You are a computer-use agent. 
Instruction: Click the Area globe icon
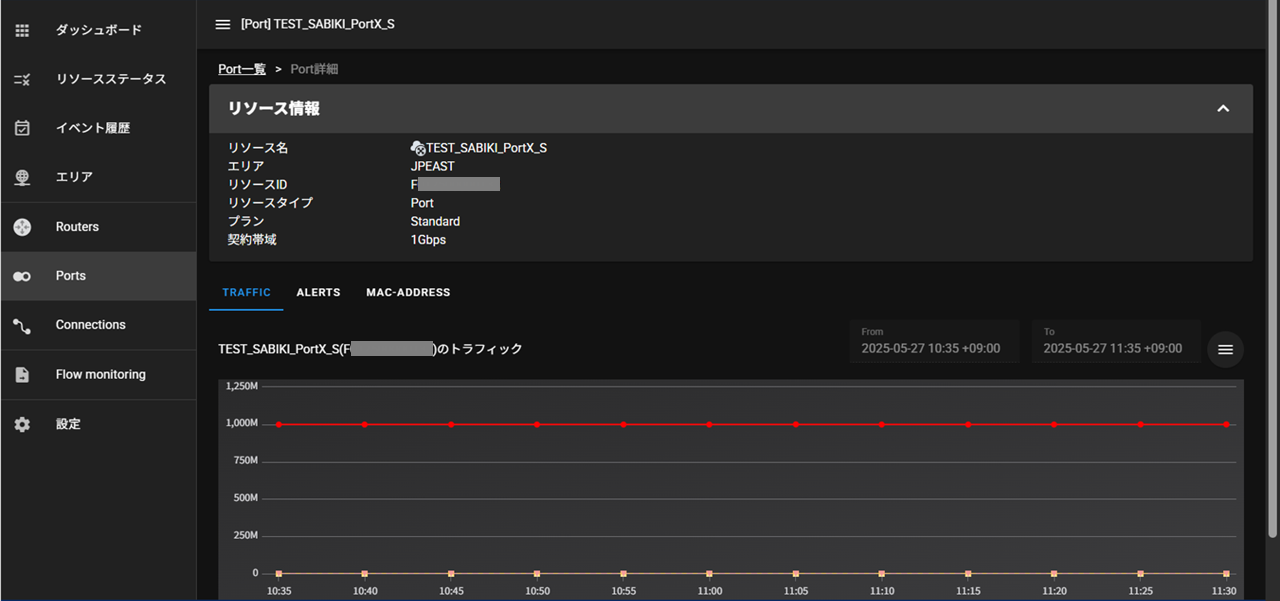tap(22, 177)
